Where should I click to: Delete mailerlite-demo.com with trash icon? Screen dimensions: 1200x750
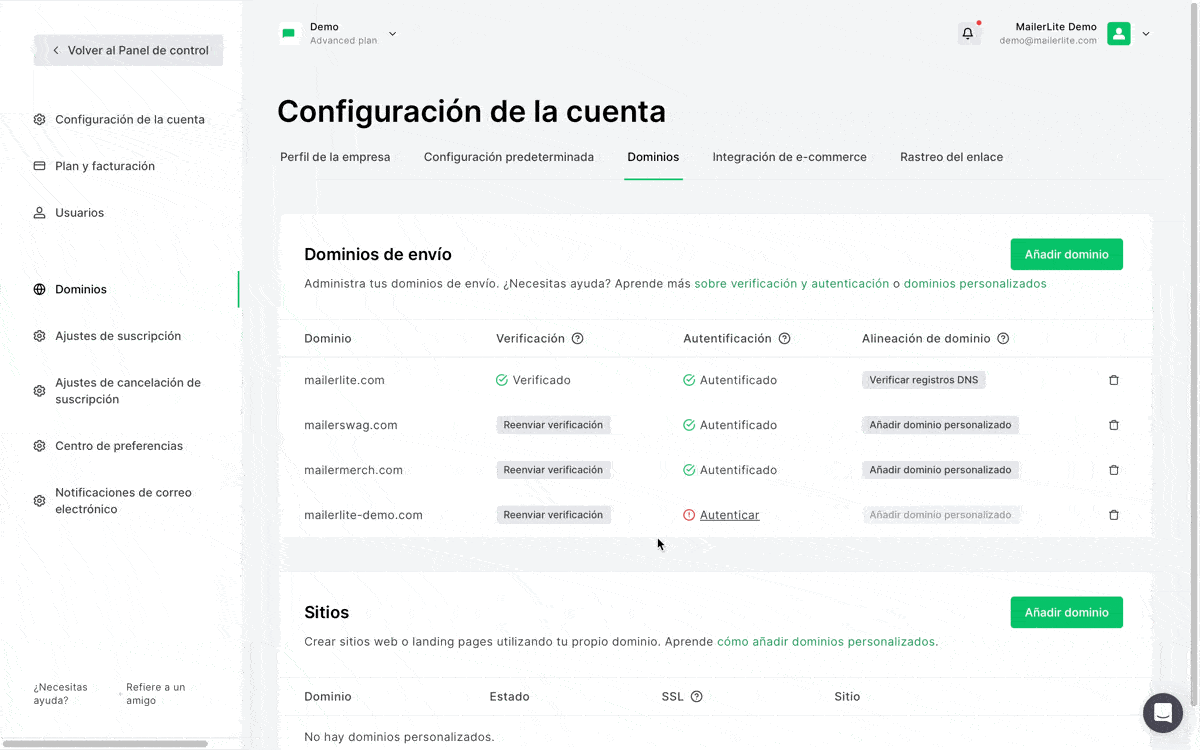1114,515
